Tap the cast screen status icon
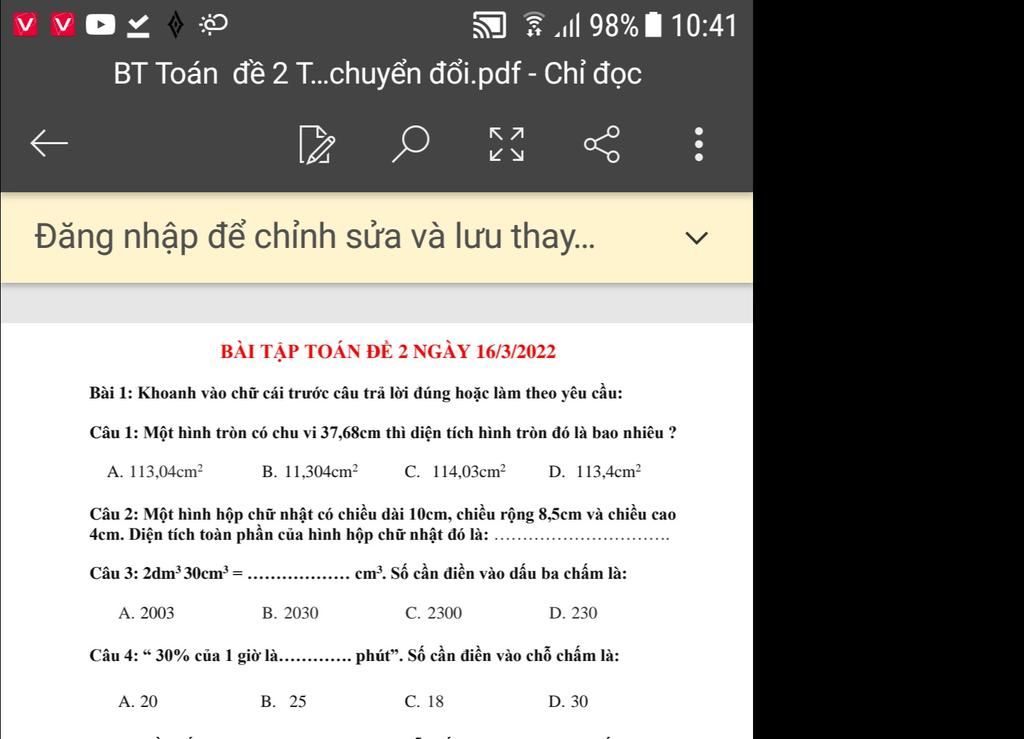The image size is (1024, 739). (x=489, y=25)
